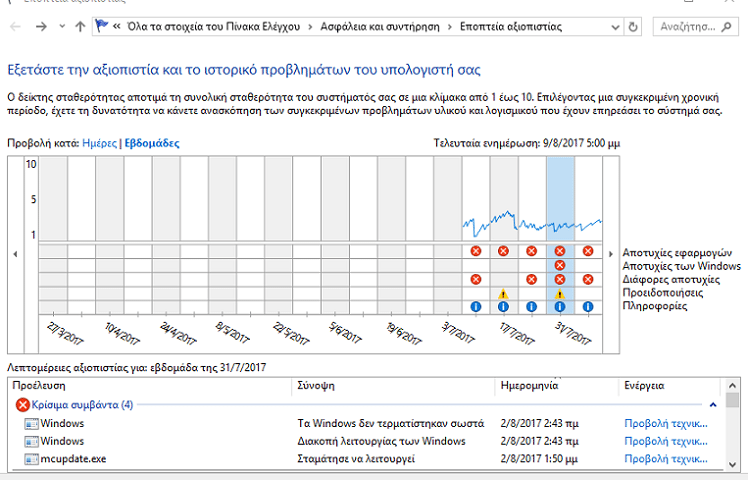Click the refresh button beside the address bar

(x=634, y=26)
